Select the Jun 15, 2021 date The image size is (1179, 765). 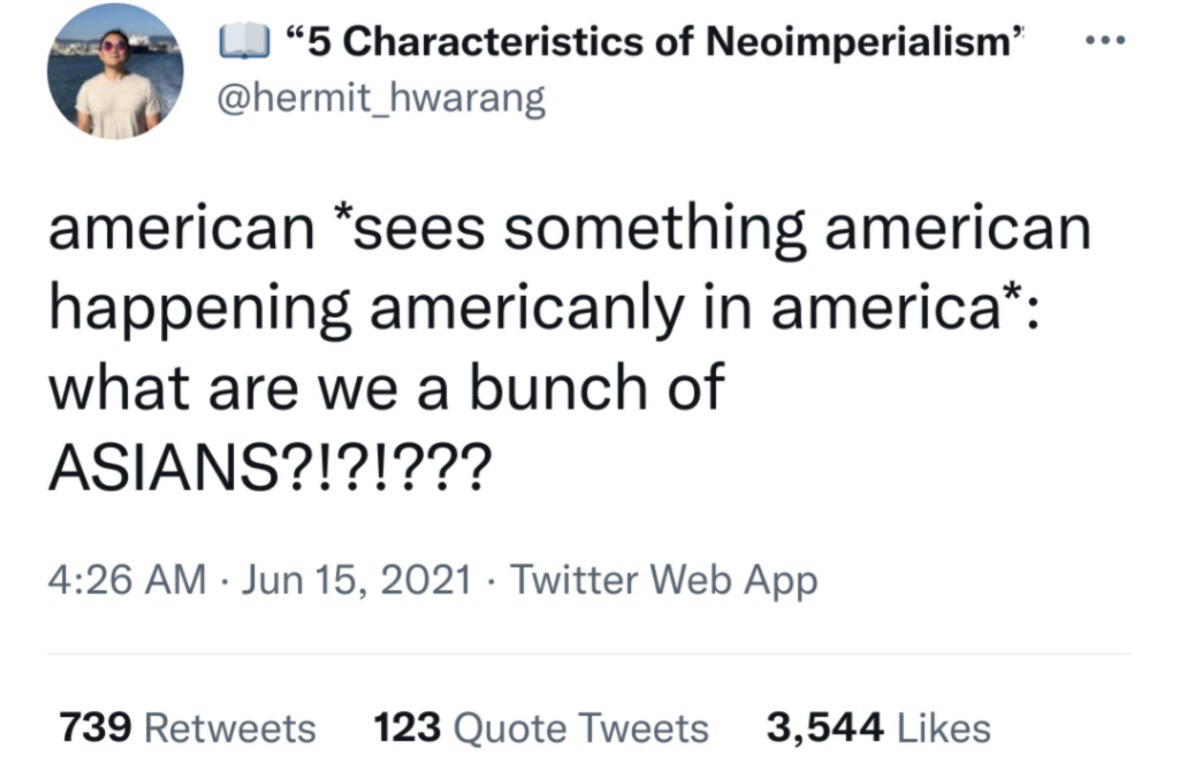coord(357,580)
